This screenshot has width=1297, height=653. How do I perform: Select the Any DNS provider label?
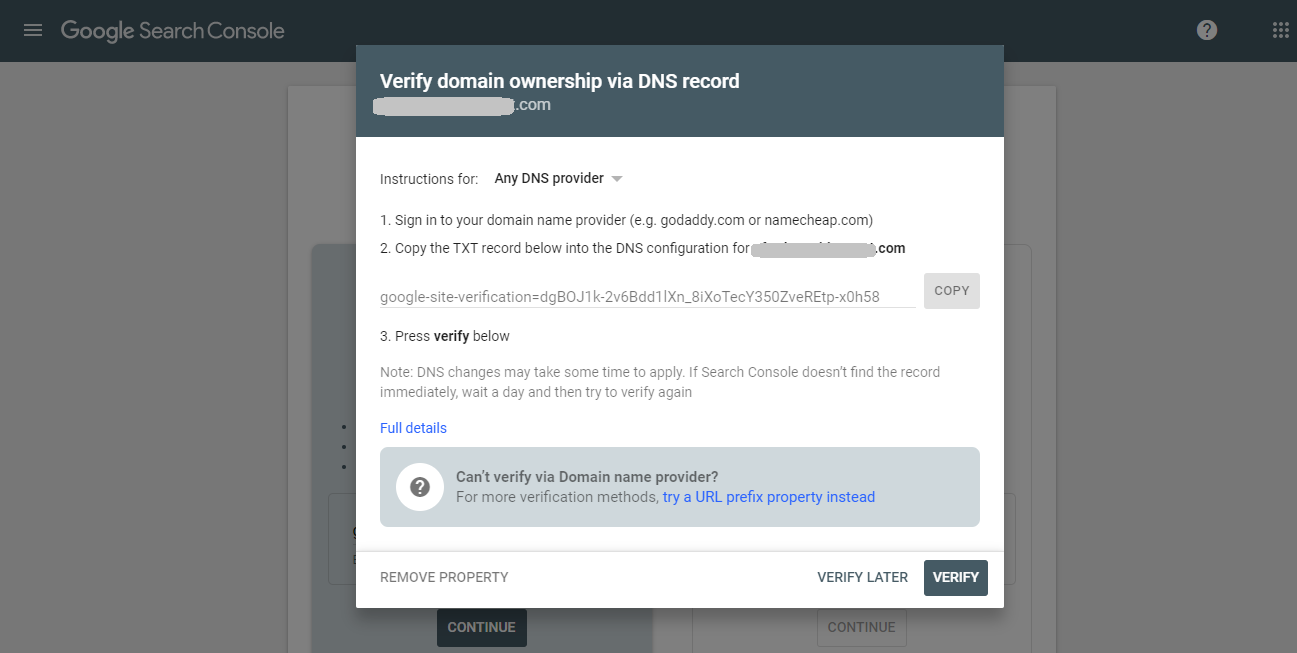(x=549, y=179)
